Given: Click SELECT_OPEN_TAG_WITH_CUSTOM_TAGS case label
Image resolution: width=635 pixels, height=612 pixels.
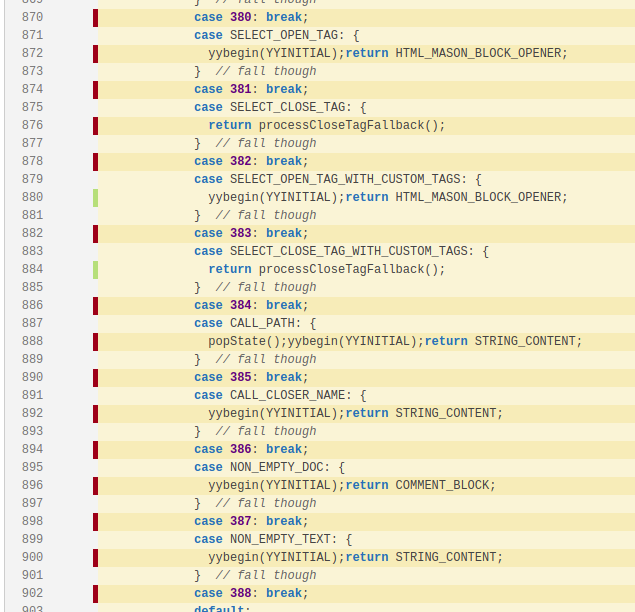Looking at the screenshot, I should point(348,179).
